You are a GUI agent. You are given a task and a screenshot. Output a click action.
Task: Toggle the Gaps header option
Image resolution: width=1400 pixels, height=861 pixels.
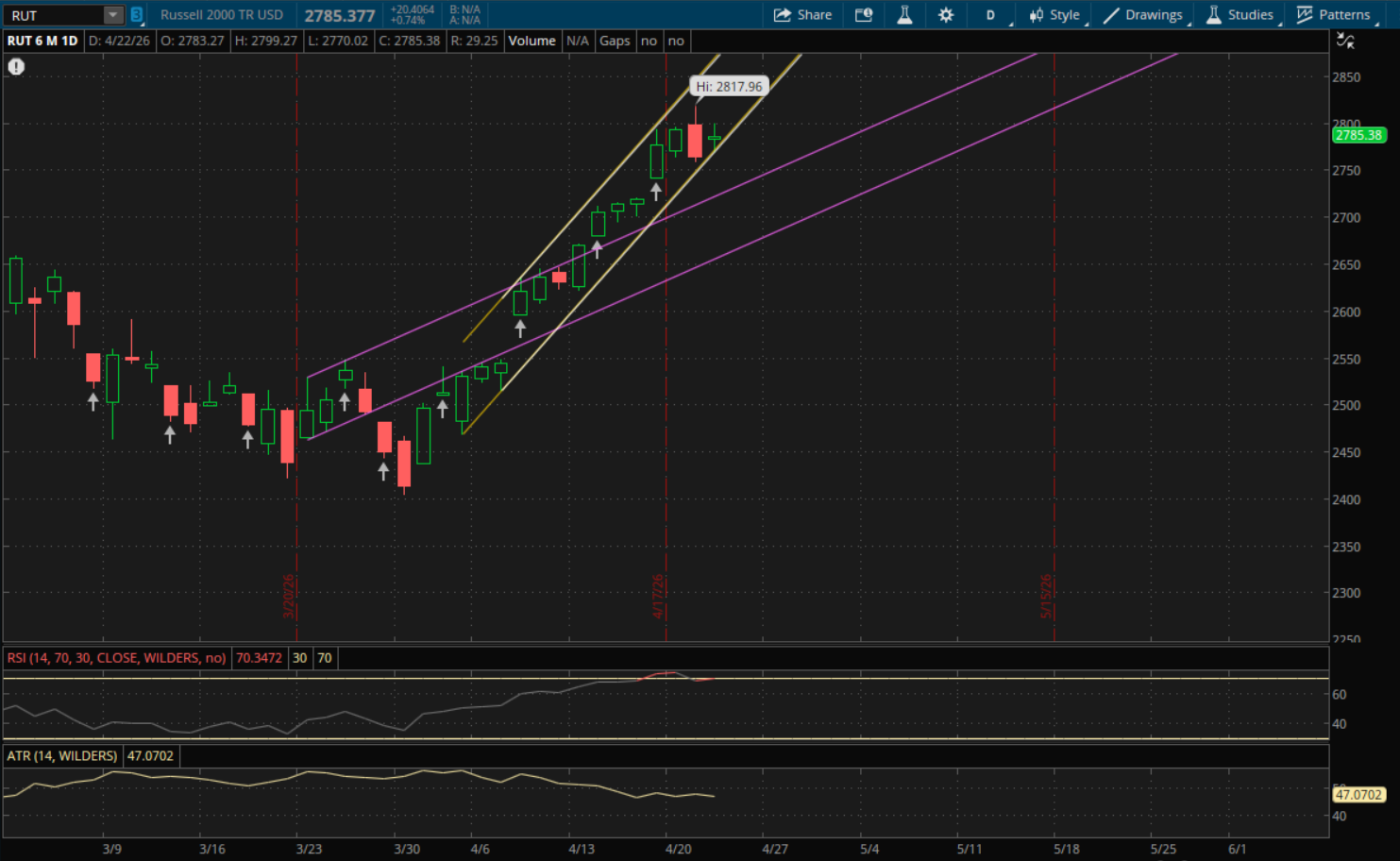coord(615,41)
